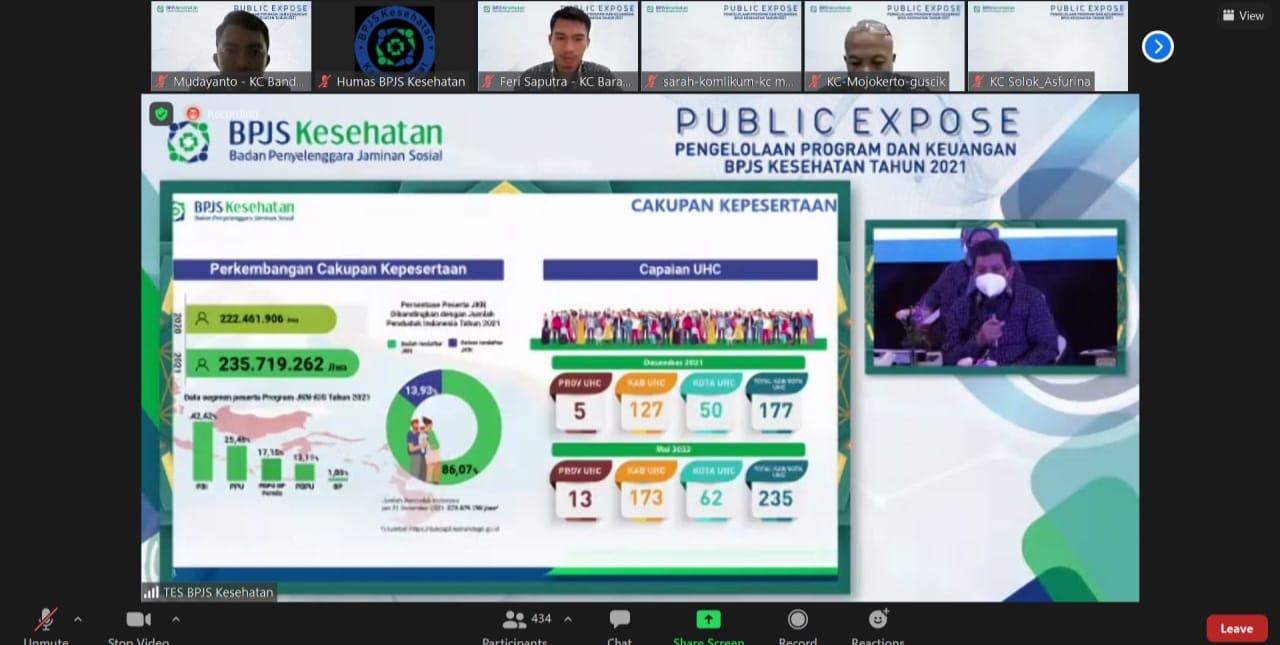Screen dimensions: 1280x645
Task: Click the participant count 434
Action: click(541, 619)
